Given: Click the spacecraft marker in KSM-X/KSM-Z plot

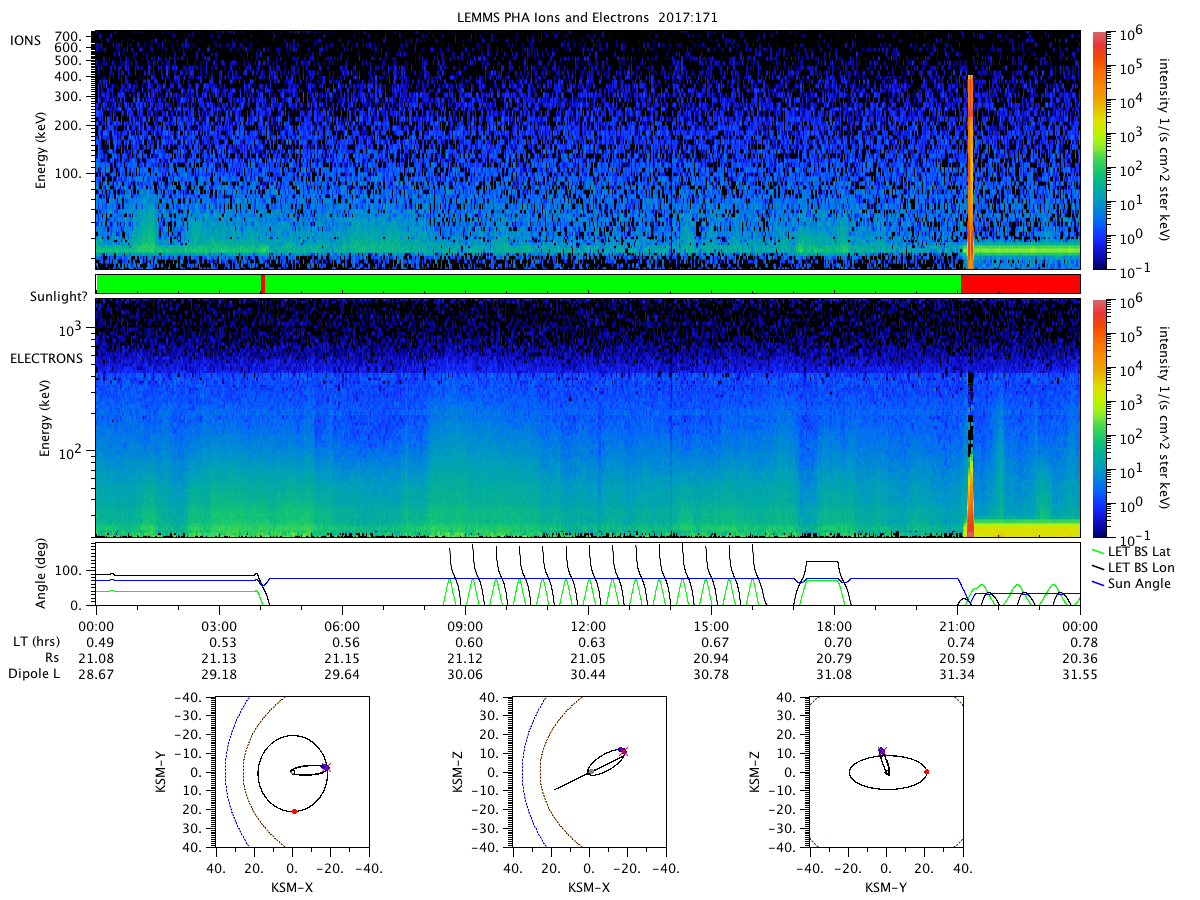Looking at the screenshot, I should (x=623, y=750).
